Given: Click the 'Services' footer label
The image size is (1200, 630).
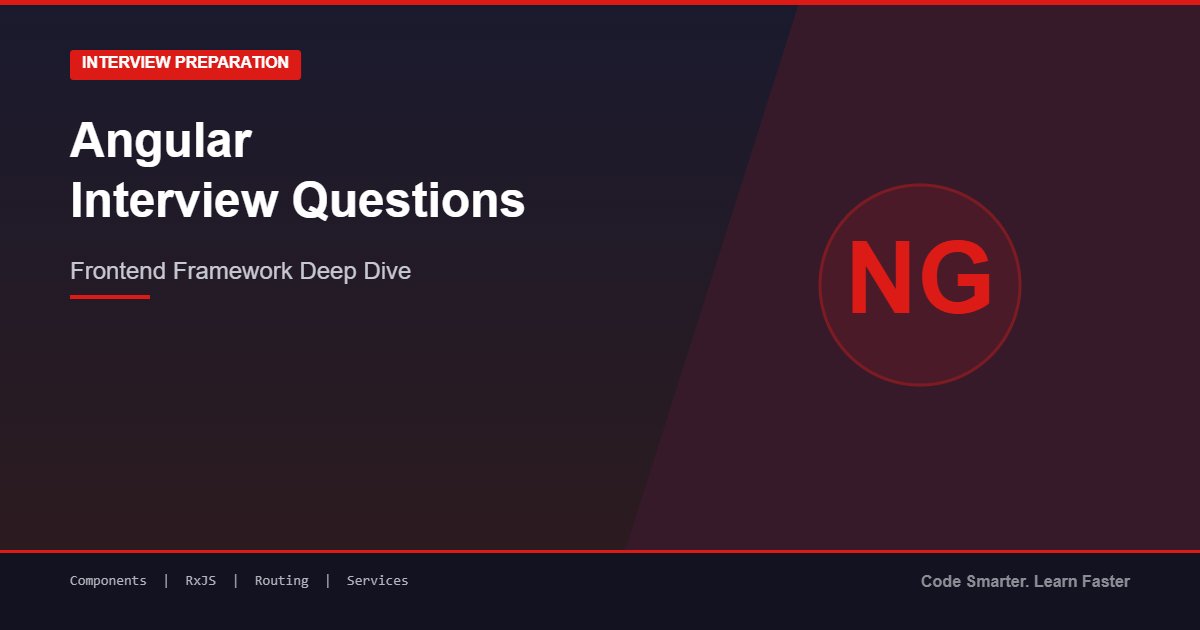Looking at the screenshot, I should [x=377, y=581].
